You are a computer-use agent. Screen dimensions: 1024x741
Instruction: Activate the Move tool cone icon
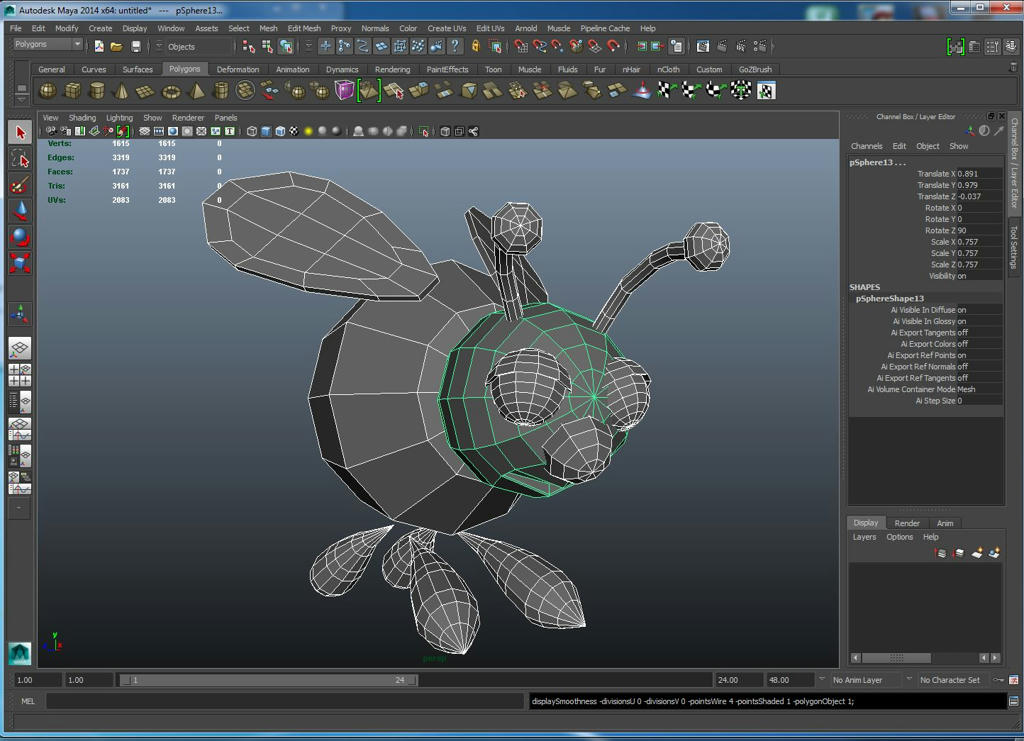(20, 211)
